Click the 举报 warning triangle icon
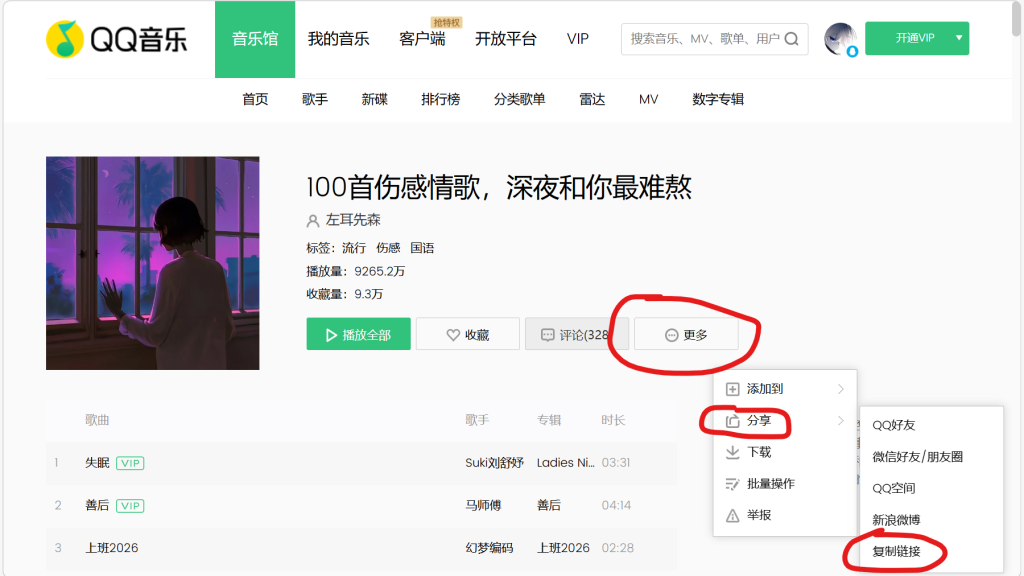 pos(732,515)
